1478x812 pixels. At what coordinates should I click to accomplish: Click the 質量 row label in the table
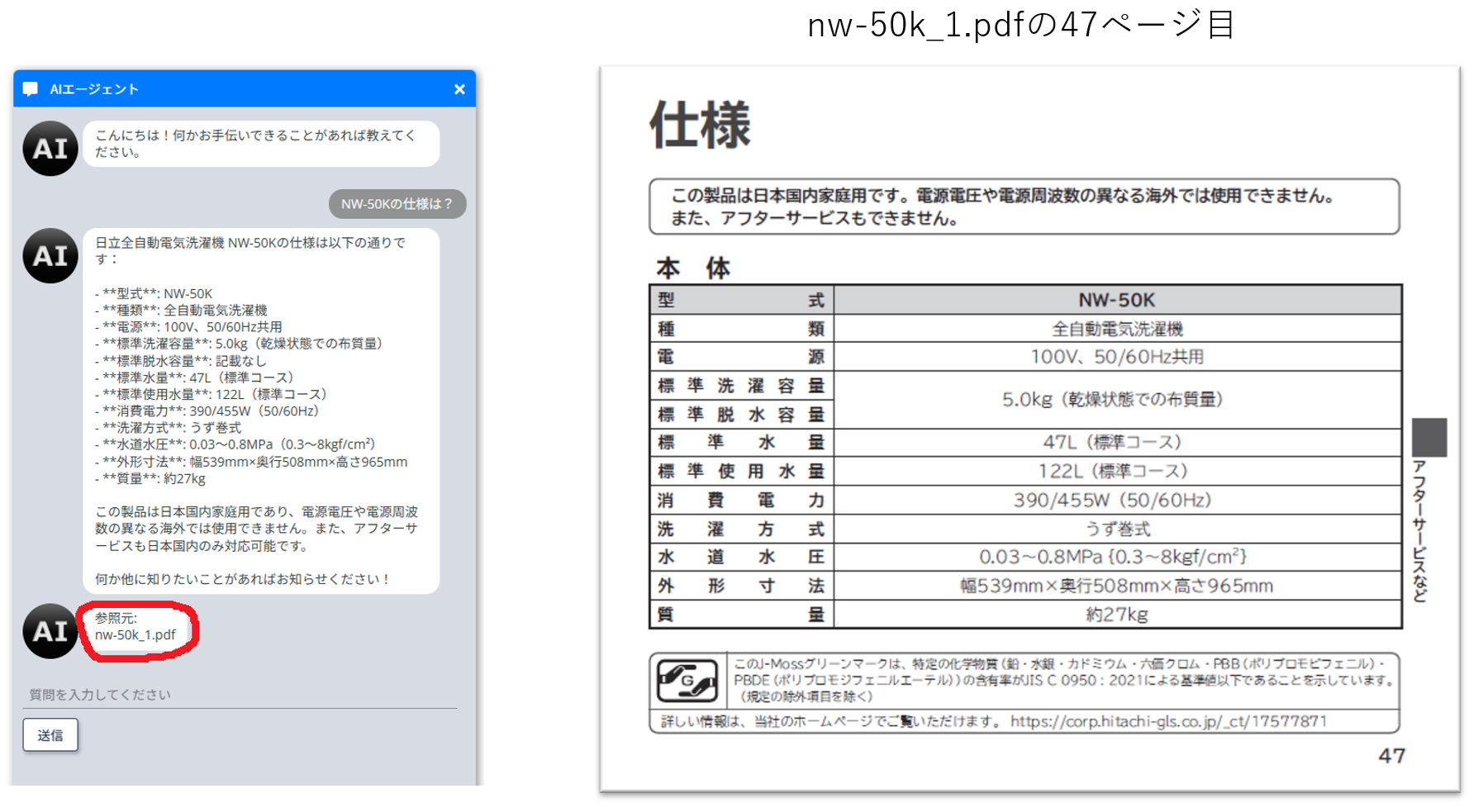tap(741, 615)
